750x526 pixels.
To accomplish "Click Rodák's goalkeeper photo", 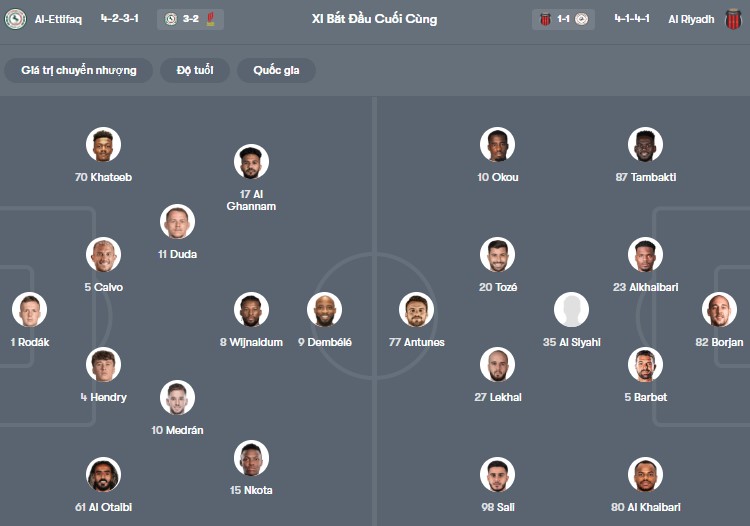I will (x=30, y=310).
